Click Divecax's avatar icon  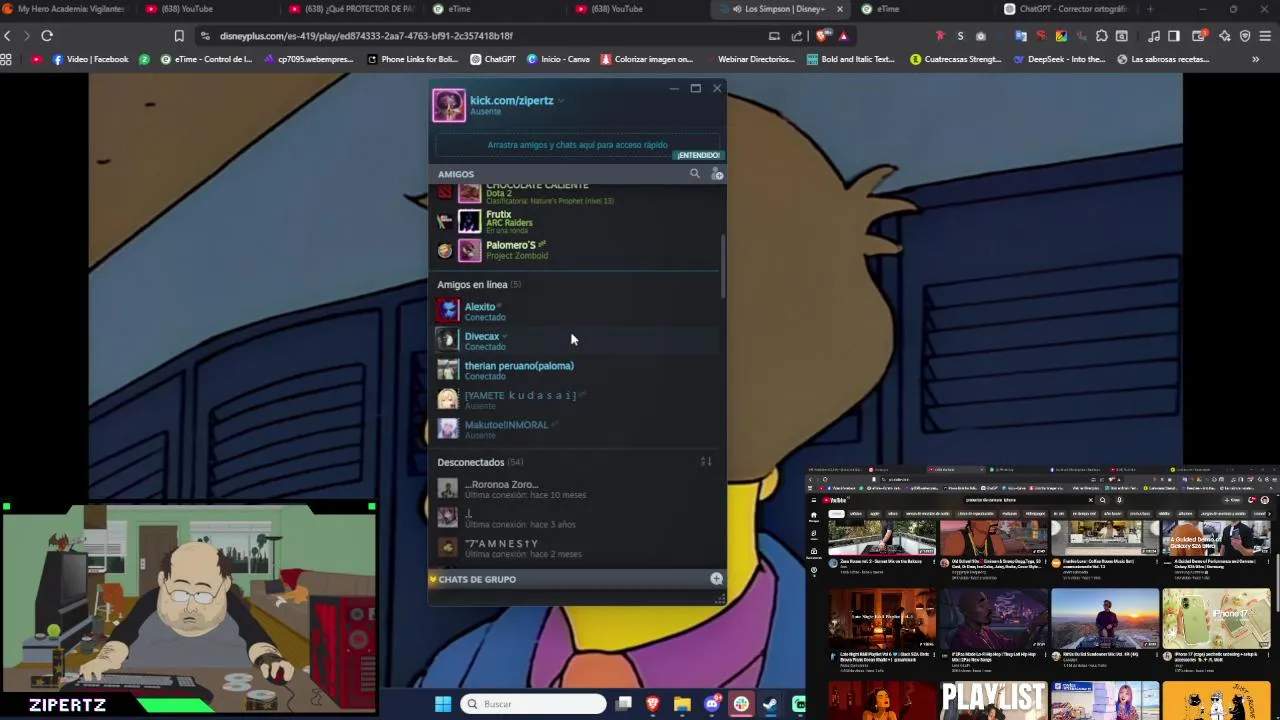click(x=448, y=340)
